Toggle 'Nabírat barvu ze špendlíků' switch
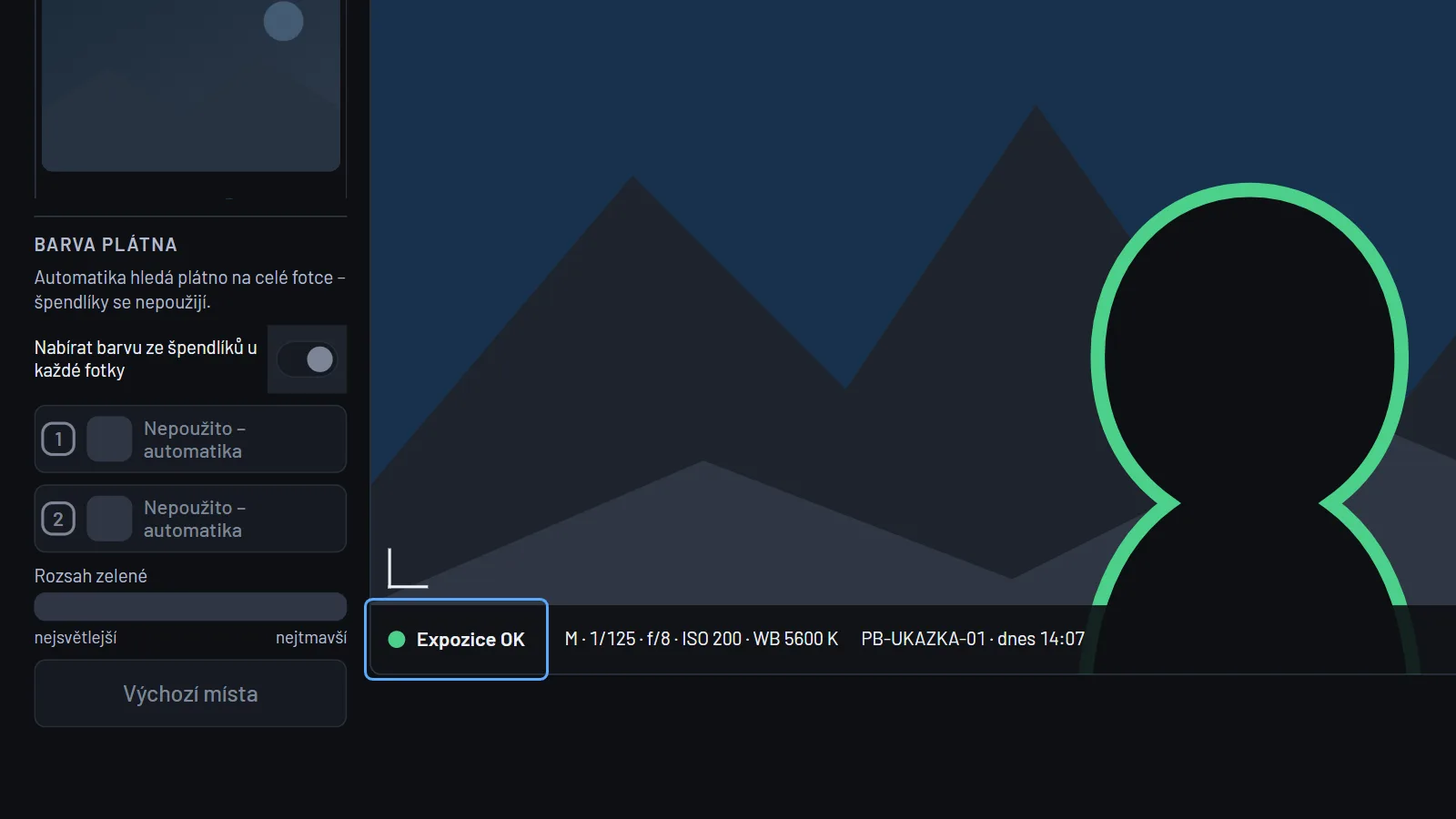The height and width of the screenshot is (819, 1456). point(308,359)
